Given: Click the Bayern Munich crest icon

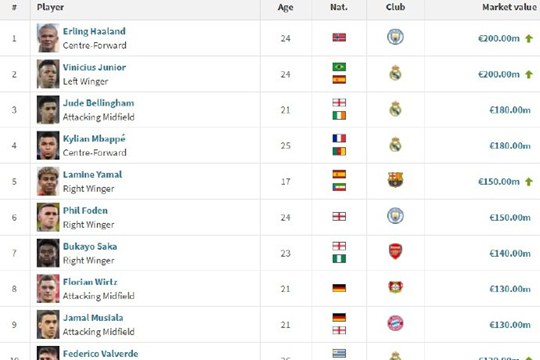Looking at the screenshot, I should [395, 323].
